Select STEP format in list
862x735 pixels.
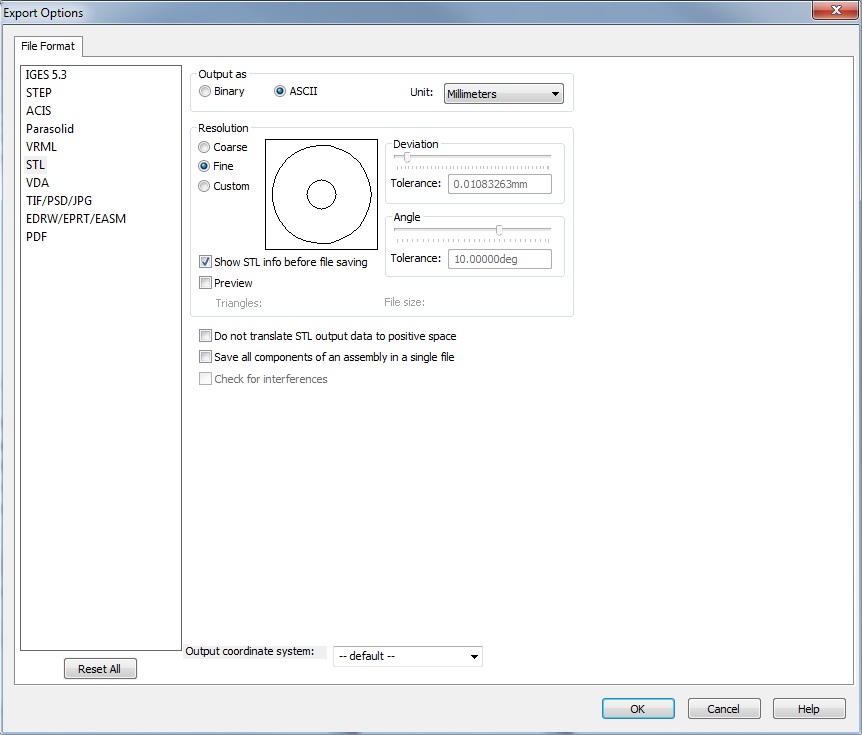coord(38,93)
